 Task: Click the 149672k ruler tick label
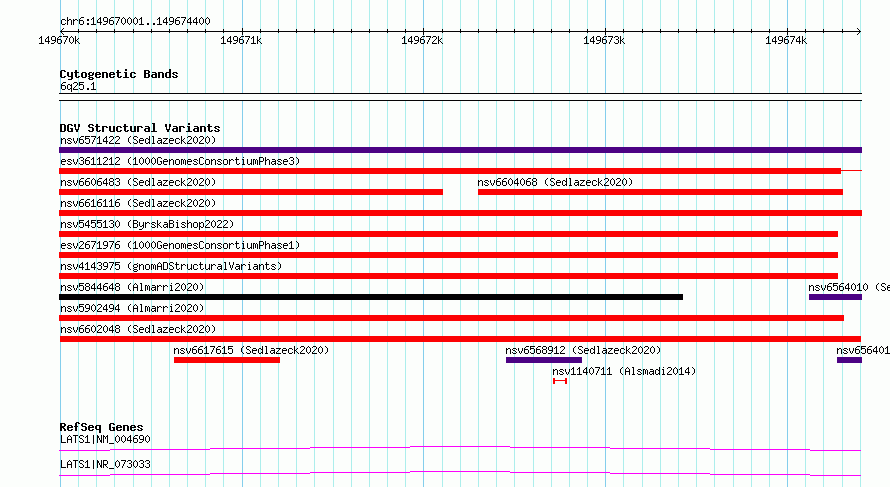[422, 40]
